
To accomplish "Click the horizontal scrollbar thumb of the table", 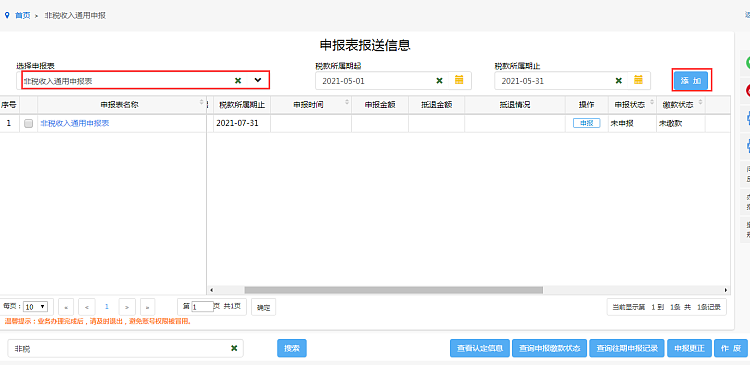I will point(394,290).
